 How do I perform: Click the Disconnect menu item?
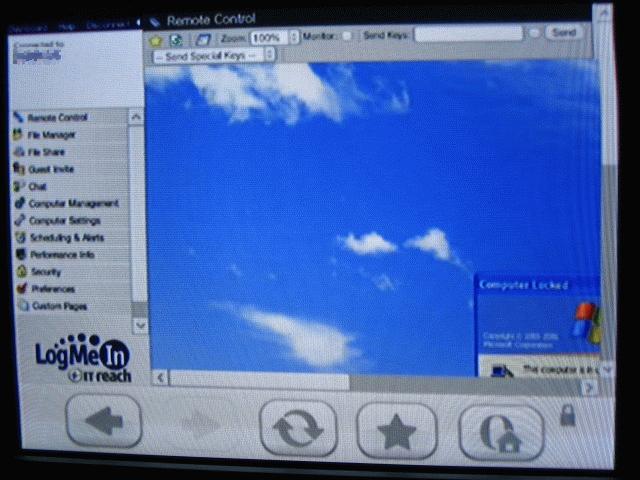107,25
